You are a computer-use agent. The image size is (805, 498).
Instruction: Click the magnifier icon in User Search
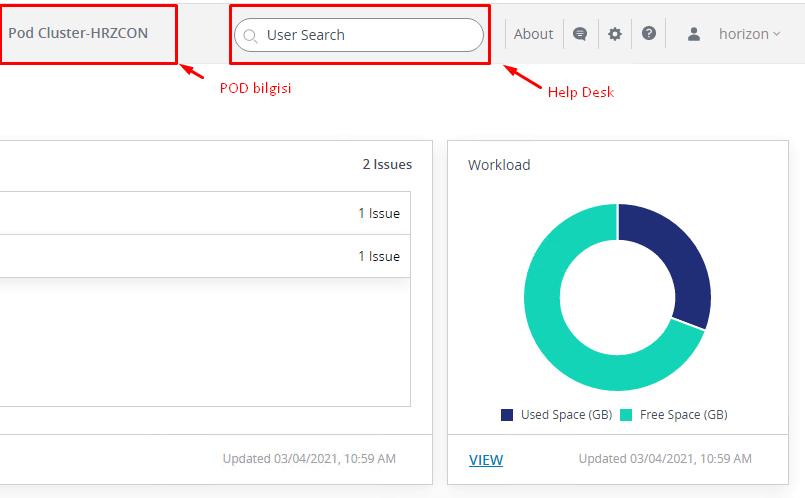[250, 36]
